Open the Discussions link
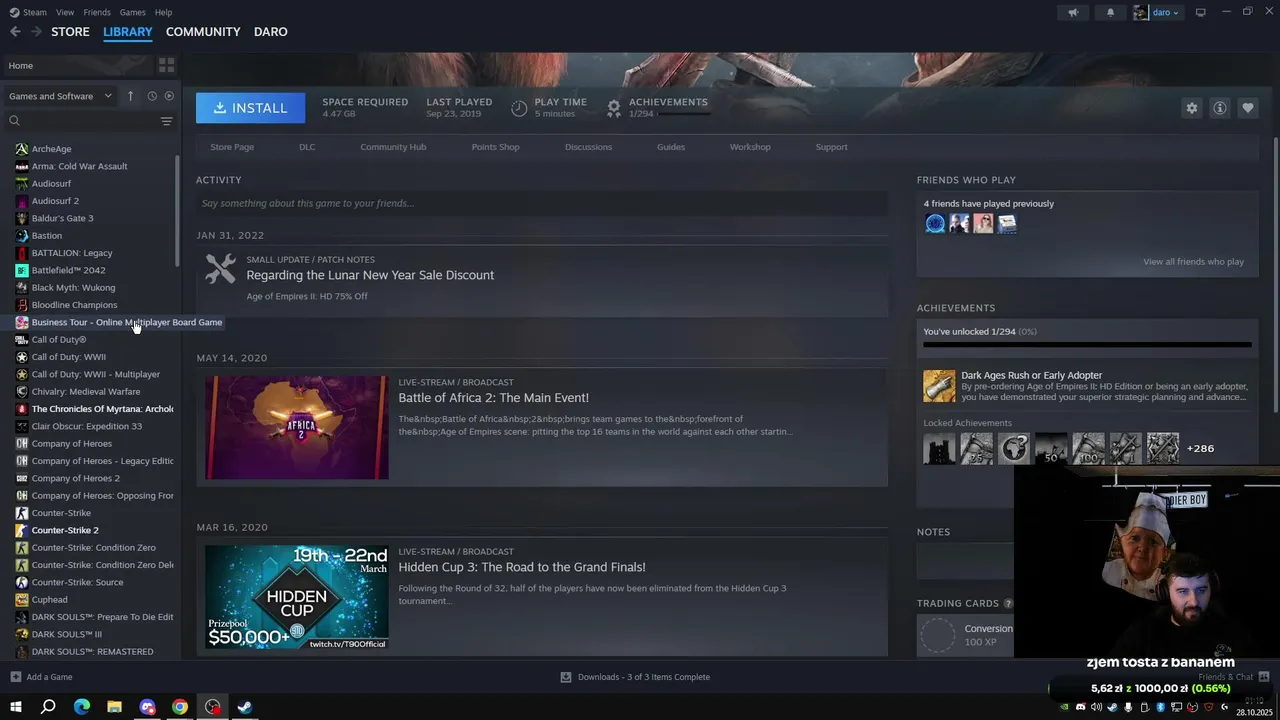This screenshot has height=720, width=1280. pos(588,147)
